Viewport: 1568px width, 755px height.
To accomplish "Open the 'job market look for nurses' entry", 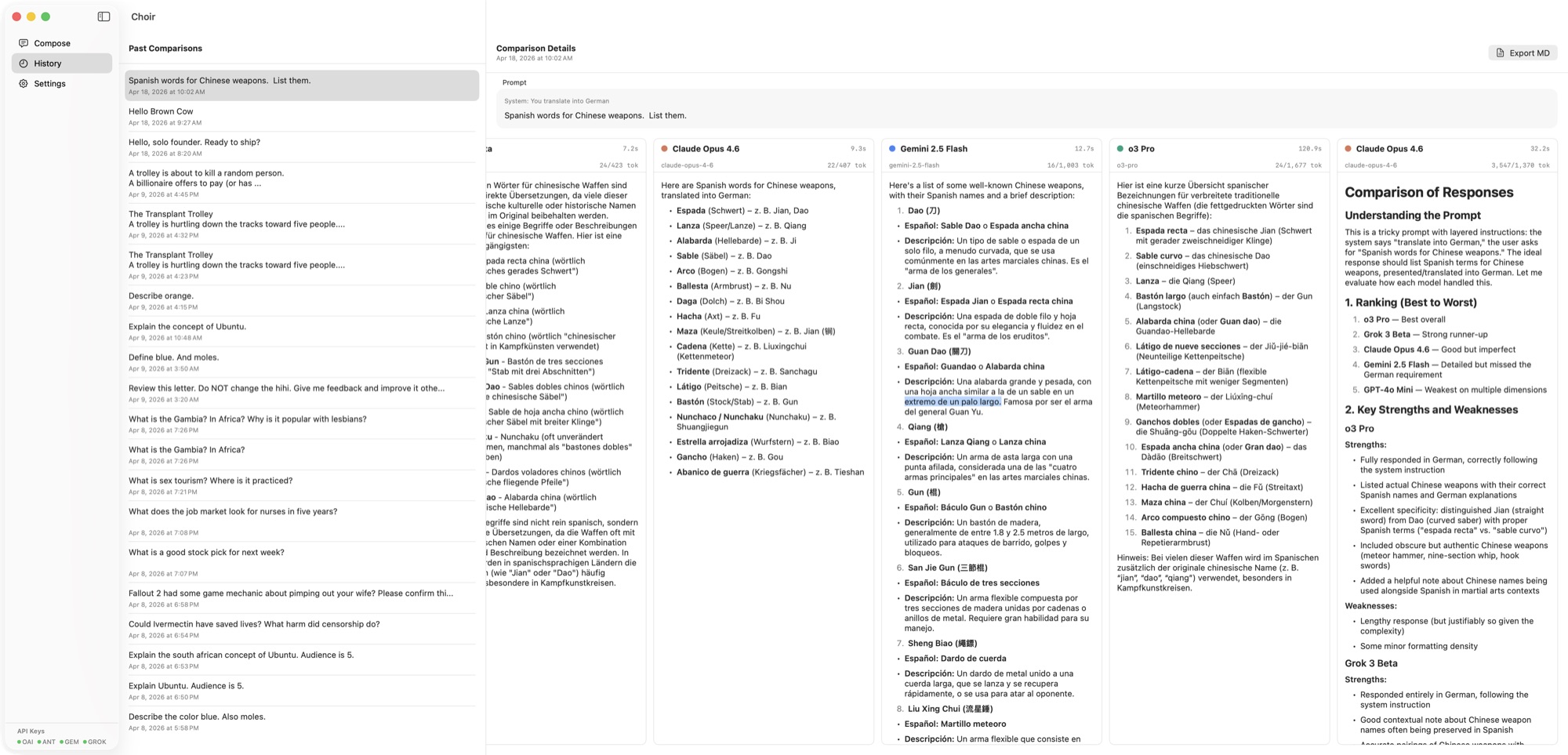I will [302, 521].
